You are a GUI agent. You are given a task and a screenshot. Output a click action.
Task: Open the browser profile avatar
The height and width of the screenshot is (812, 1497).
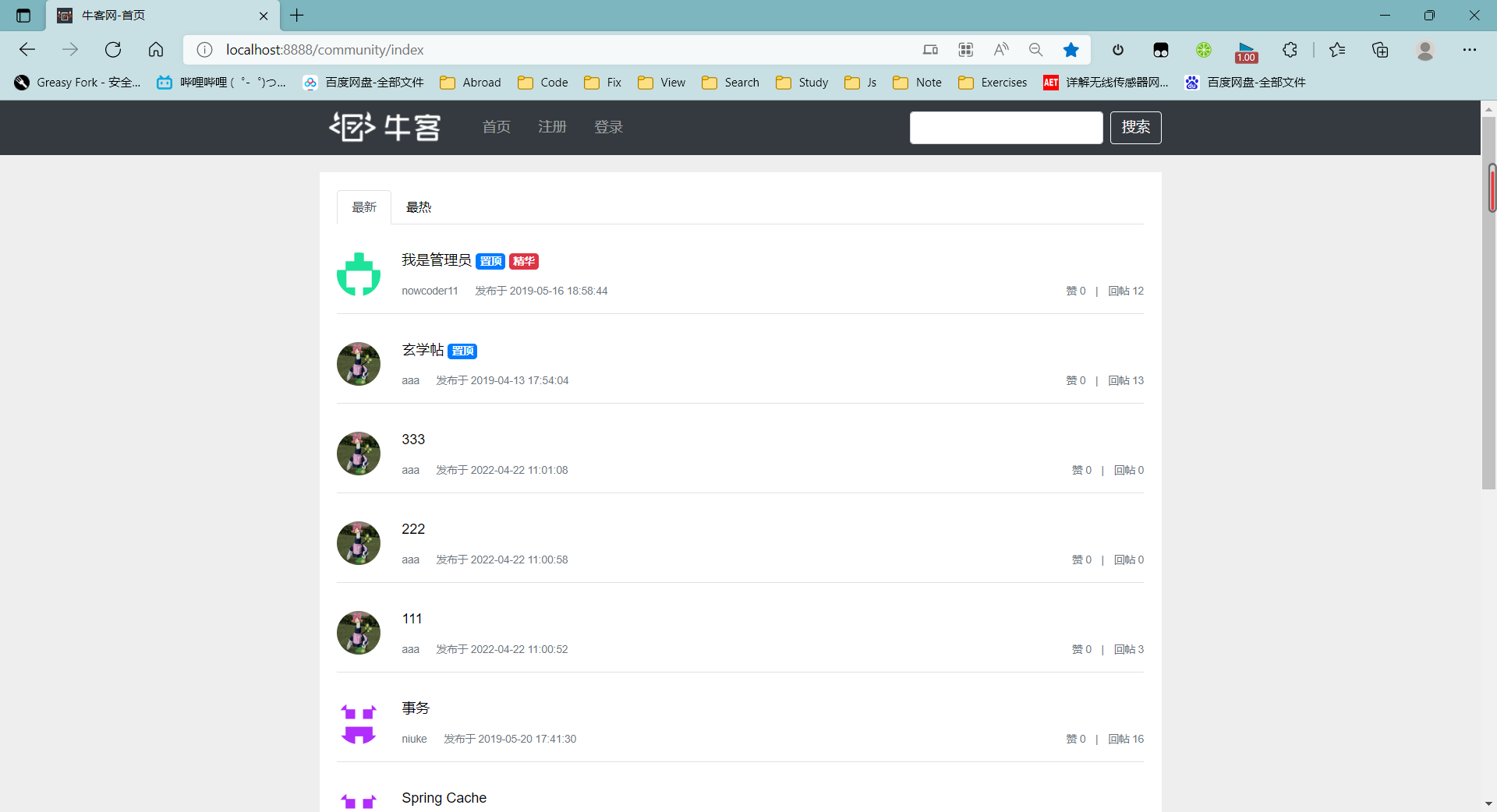point(1425,50)
